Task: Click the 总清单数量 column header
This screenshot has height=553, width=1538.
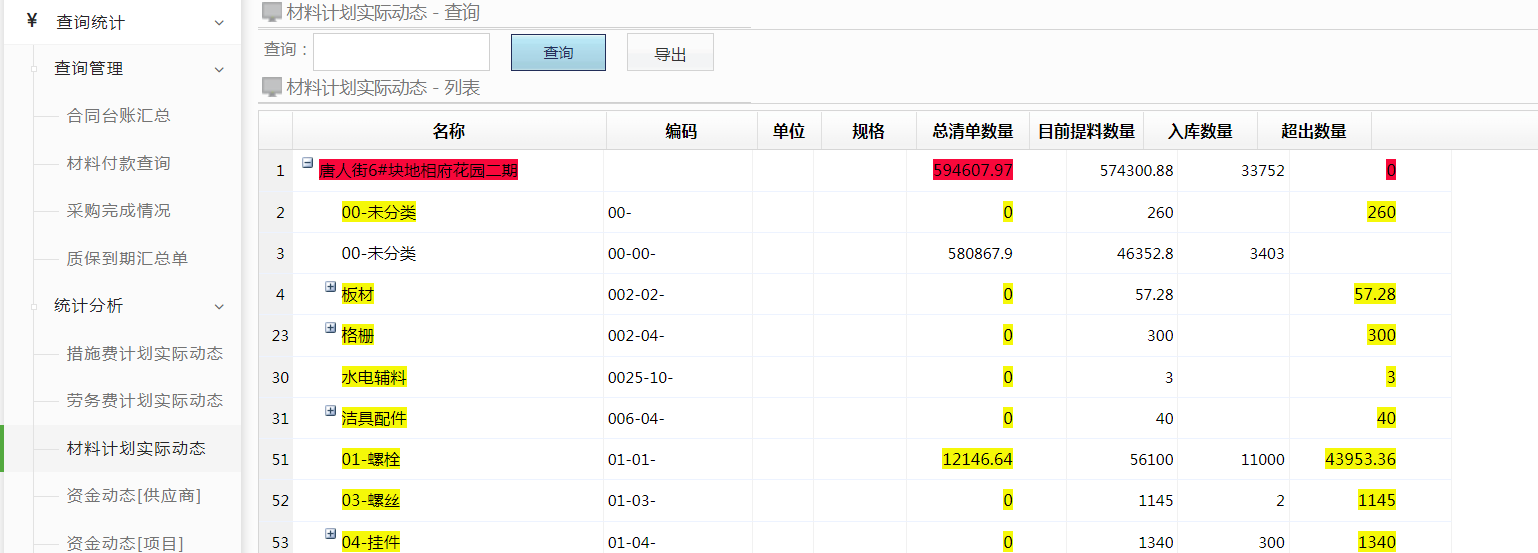Action: pyautogui.click(x=972, y=131)
